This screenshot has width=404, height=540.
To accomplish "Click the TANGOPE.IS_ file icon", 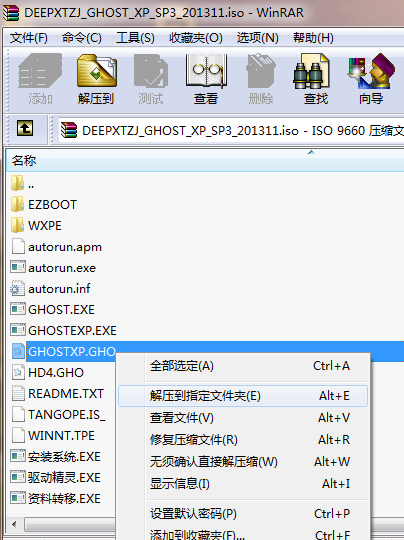I will 18,414.
